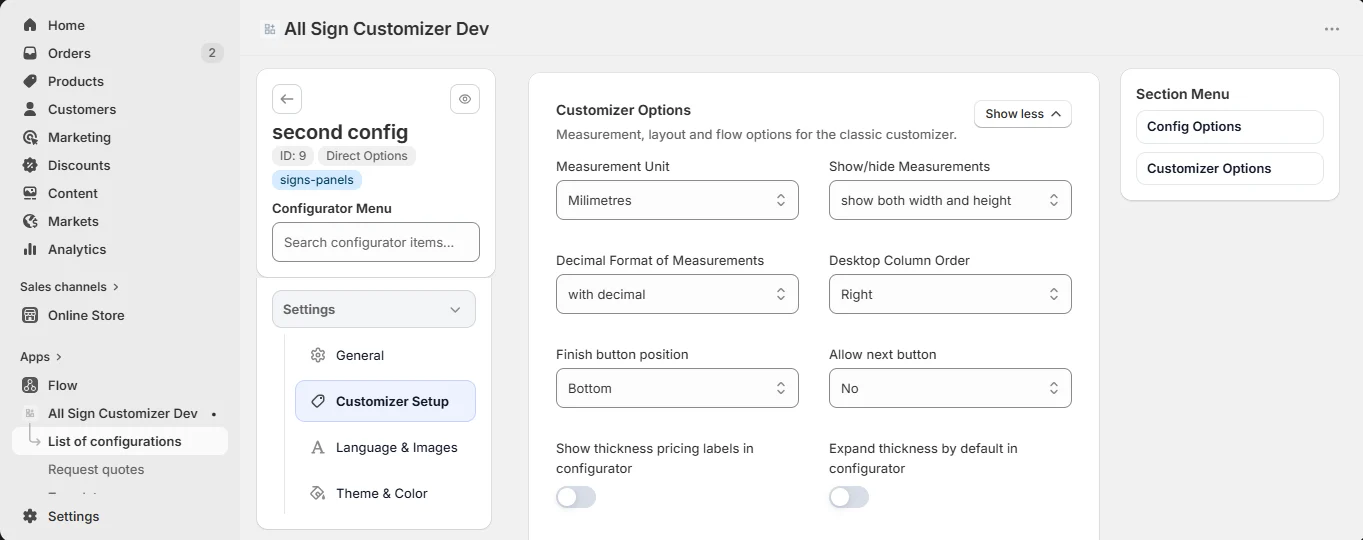Click the Home house icon
The height and width of the screenshot is (540, 1363).
(30, 25)
